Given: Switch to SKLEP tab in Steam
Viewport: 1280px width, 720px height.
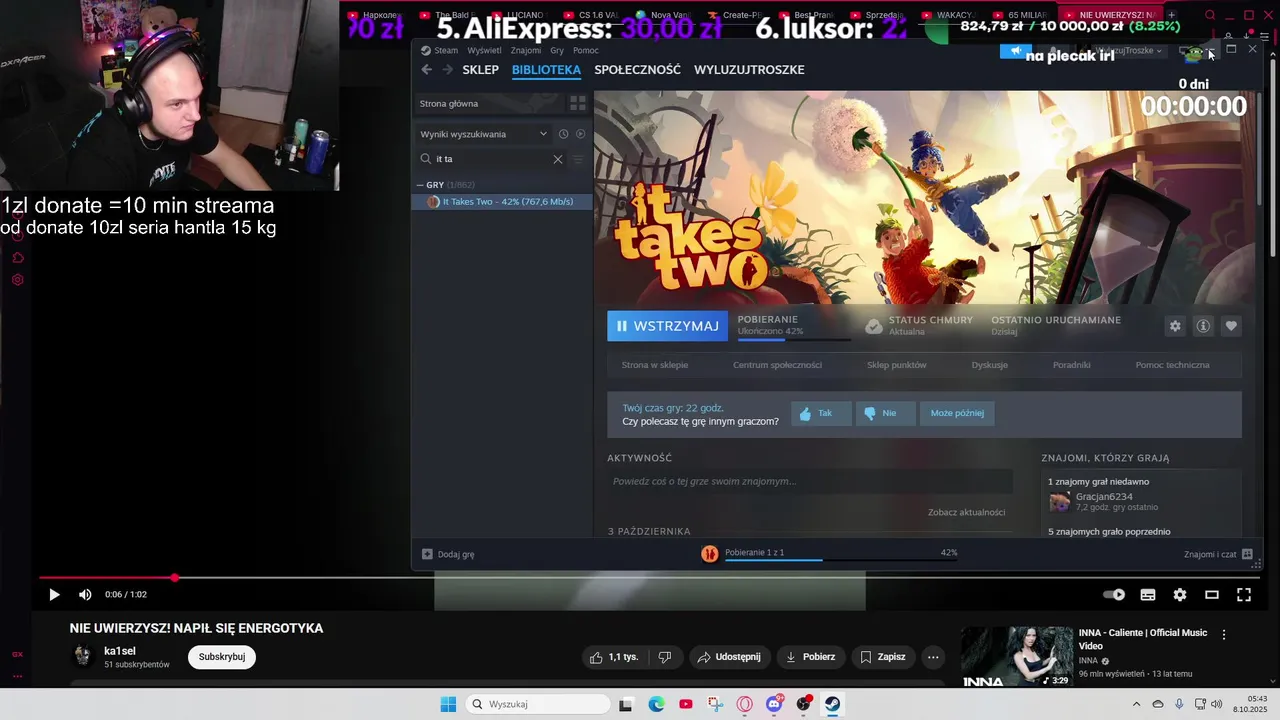Looking at the screenshot, I should [481, 70].
